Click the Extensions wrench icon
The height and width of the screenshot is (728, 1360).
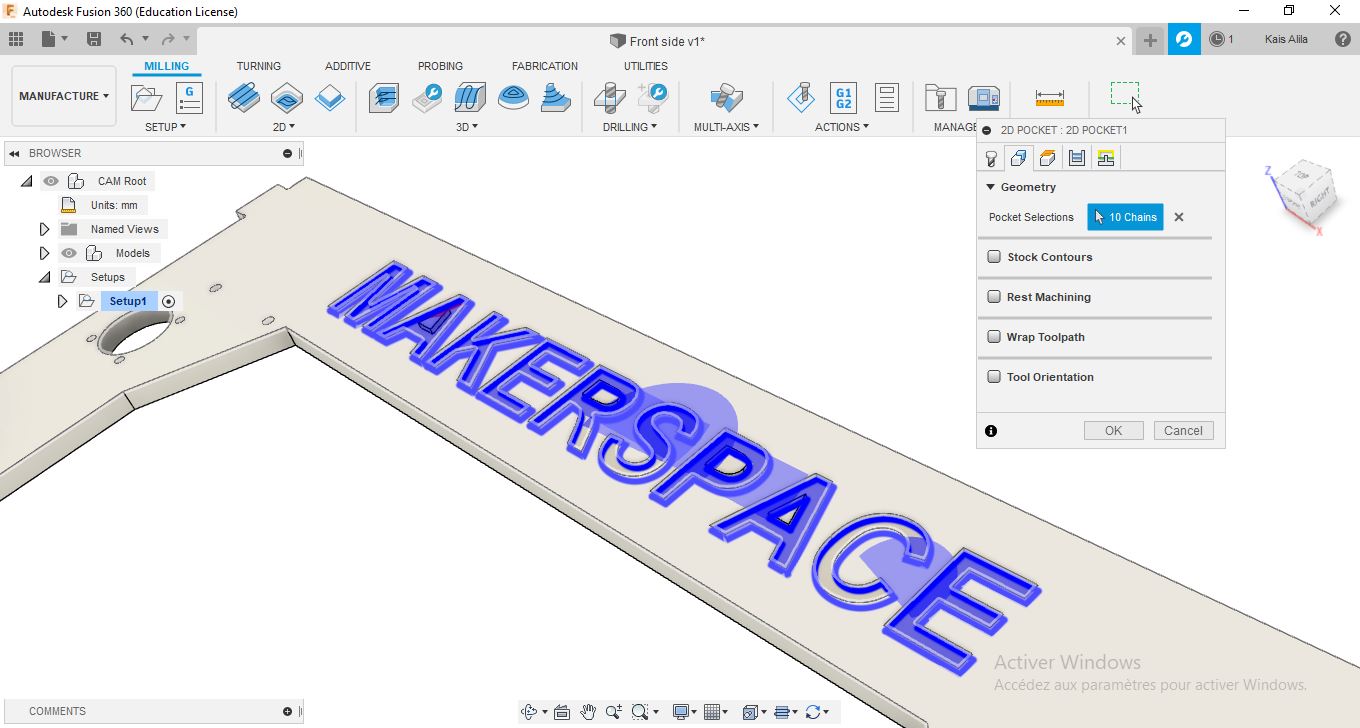1184,39
